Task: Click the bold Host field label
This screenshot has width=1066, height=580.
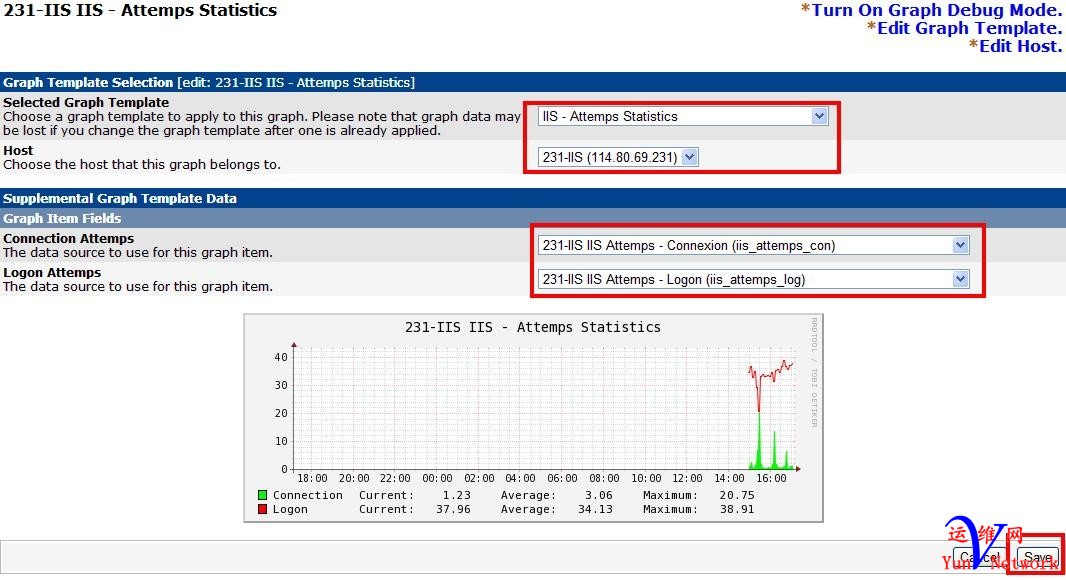Action: [18, 150]
